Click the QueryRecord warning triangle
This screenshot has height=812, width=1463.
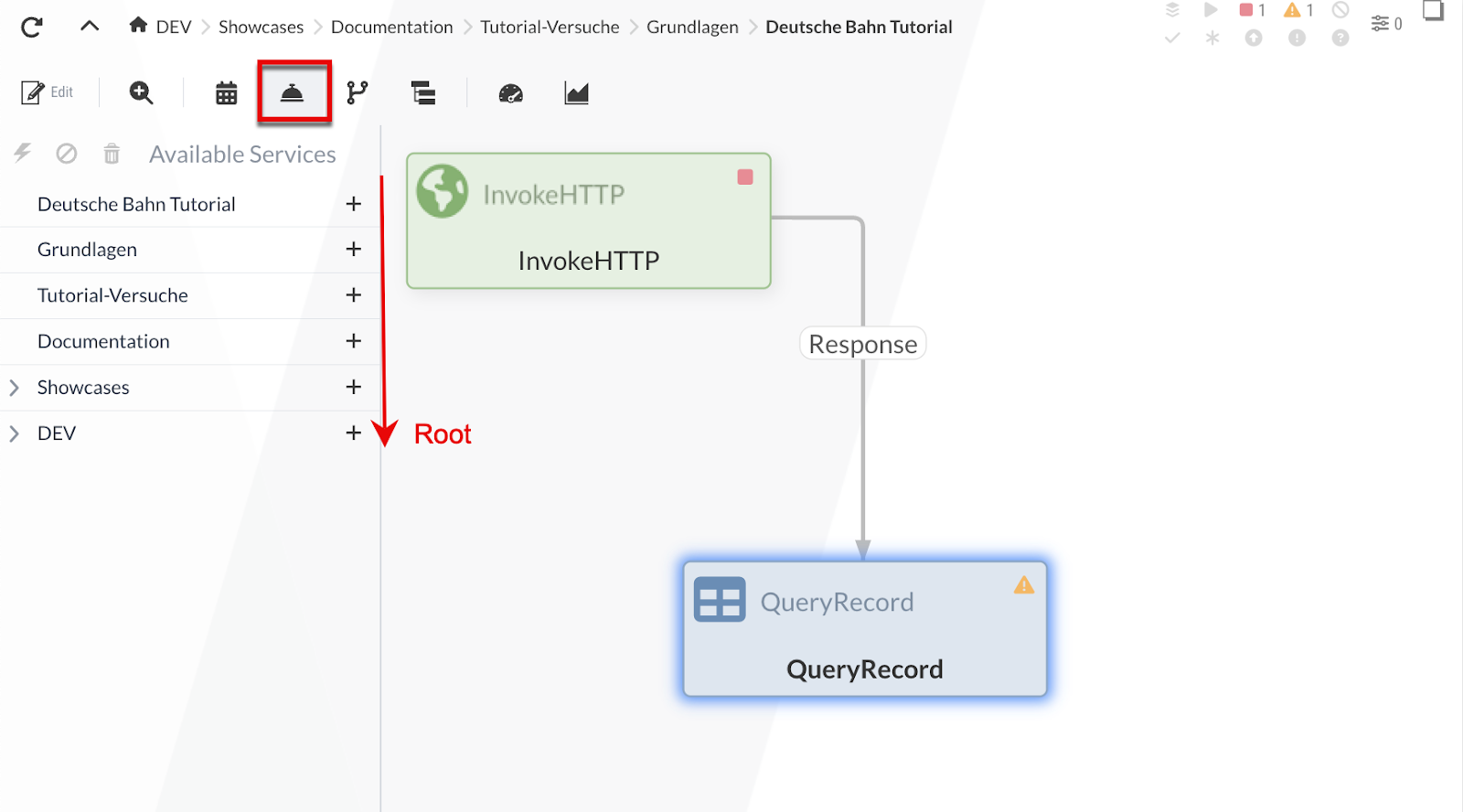tap(1023, 585)
